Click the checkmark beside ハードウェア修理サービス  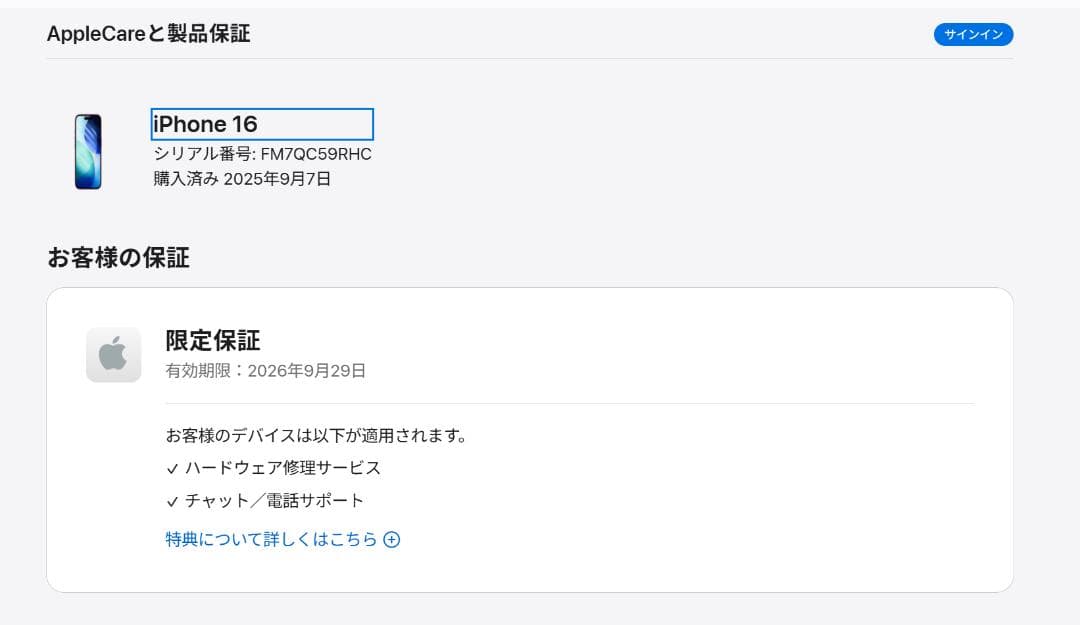(x=173, y=467)
